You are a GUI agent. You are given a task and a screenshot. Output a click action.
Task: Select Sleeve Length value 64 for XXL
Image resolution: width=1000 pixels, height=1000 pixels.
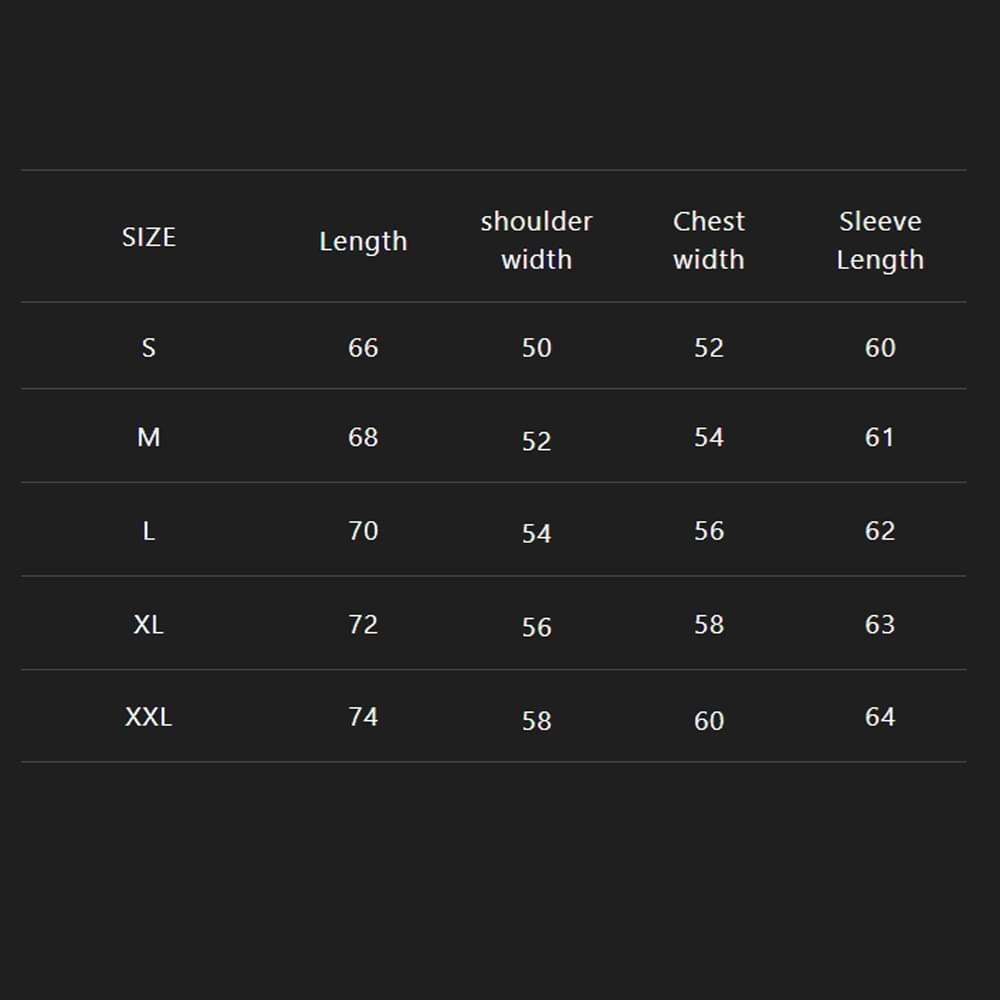[880, 717]
